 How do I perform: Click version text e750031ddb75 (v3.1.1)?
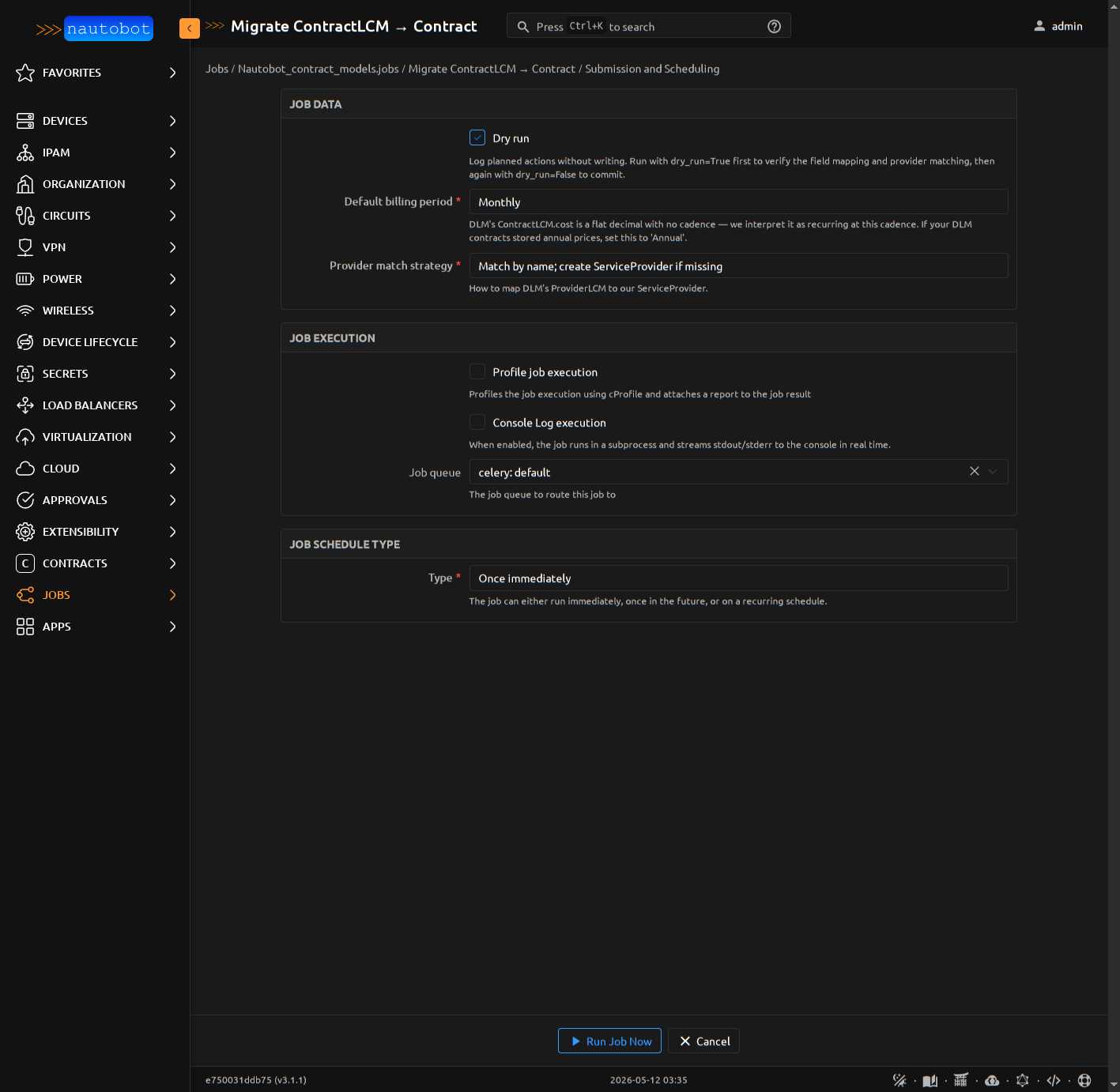(256, 1080)
